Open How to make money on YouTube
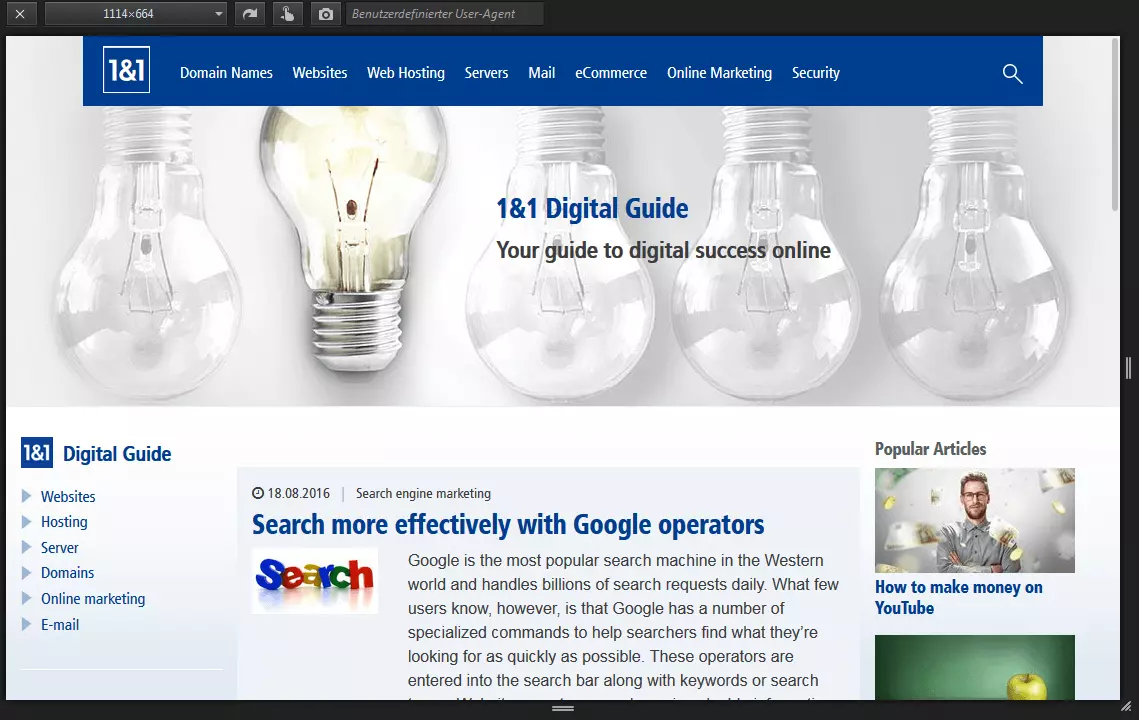The image size is (1139, 720). pyautogui.click(x=958, y=597)
